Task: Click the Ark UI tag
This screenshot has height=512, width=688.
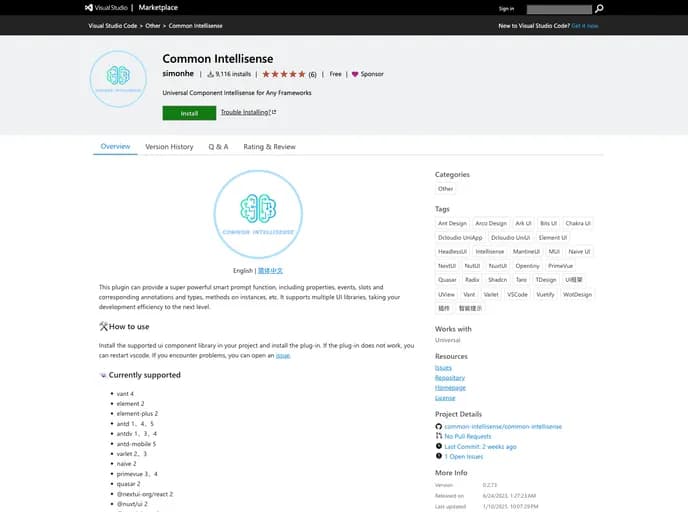Action: click(523, 223)
